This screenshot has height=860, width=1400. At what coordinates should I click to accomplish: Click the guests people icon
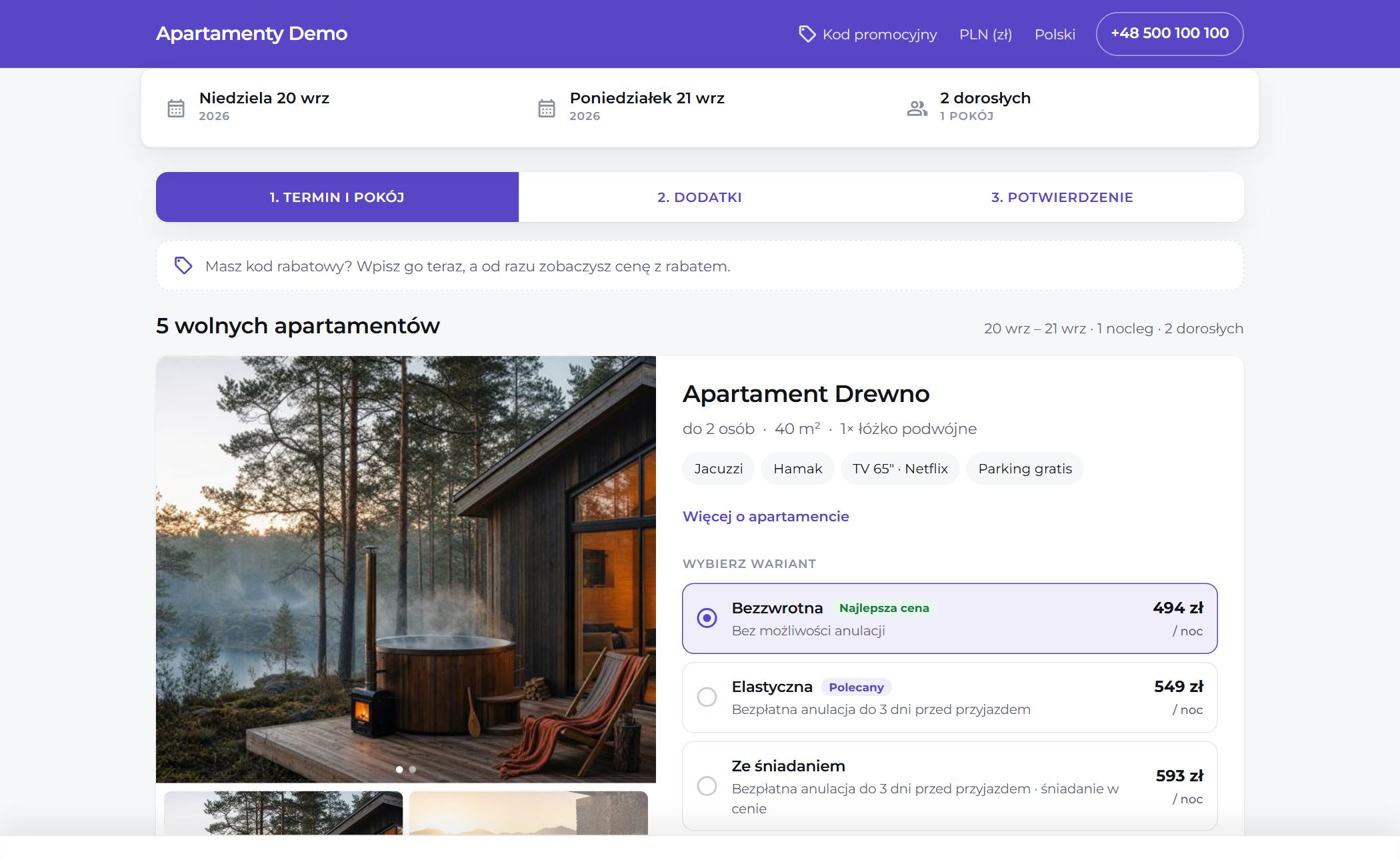coord(917,108)
